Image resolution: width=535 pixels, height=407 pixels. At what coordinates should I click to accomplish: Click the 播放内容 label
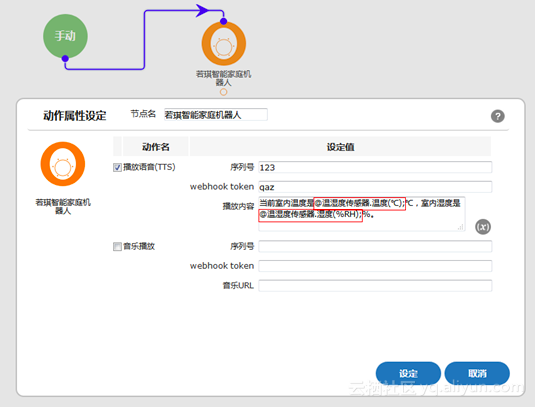[x=238, y=206]
